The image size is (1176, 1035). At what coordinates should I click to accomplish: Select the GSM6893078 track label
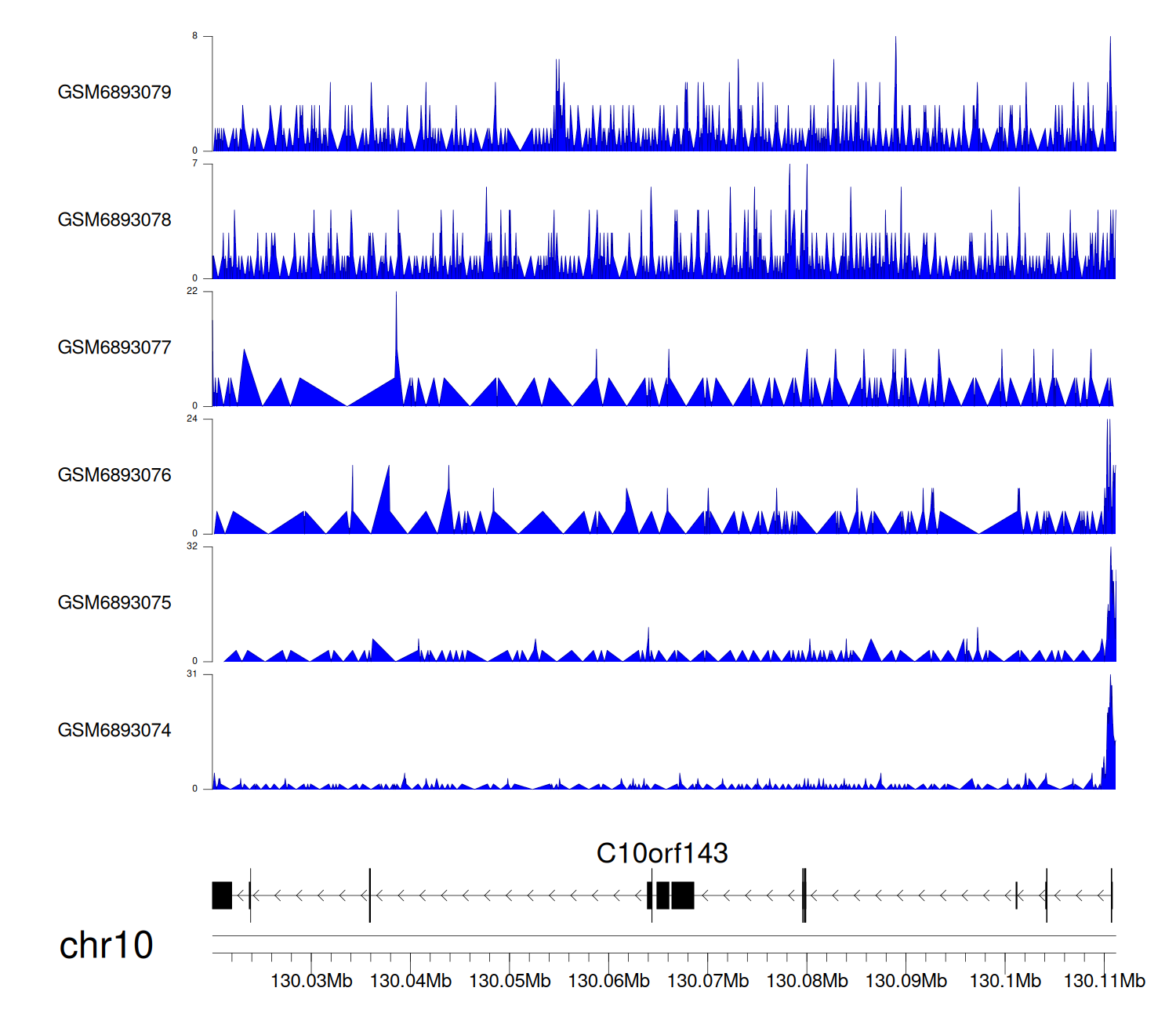pos(114,220)
